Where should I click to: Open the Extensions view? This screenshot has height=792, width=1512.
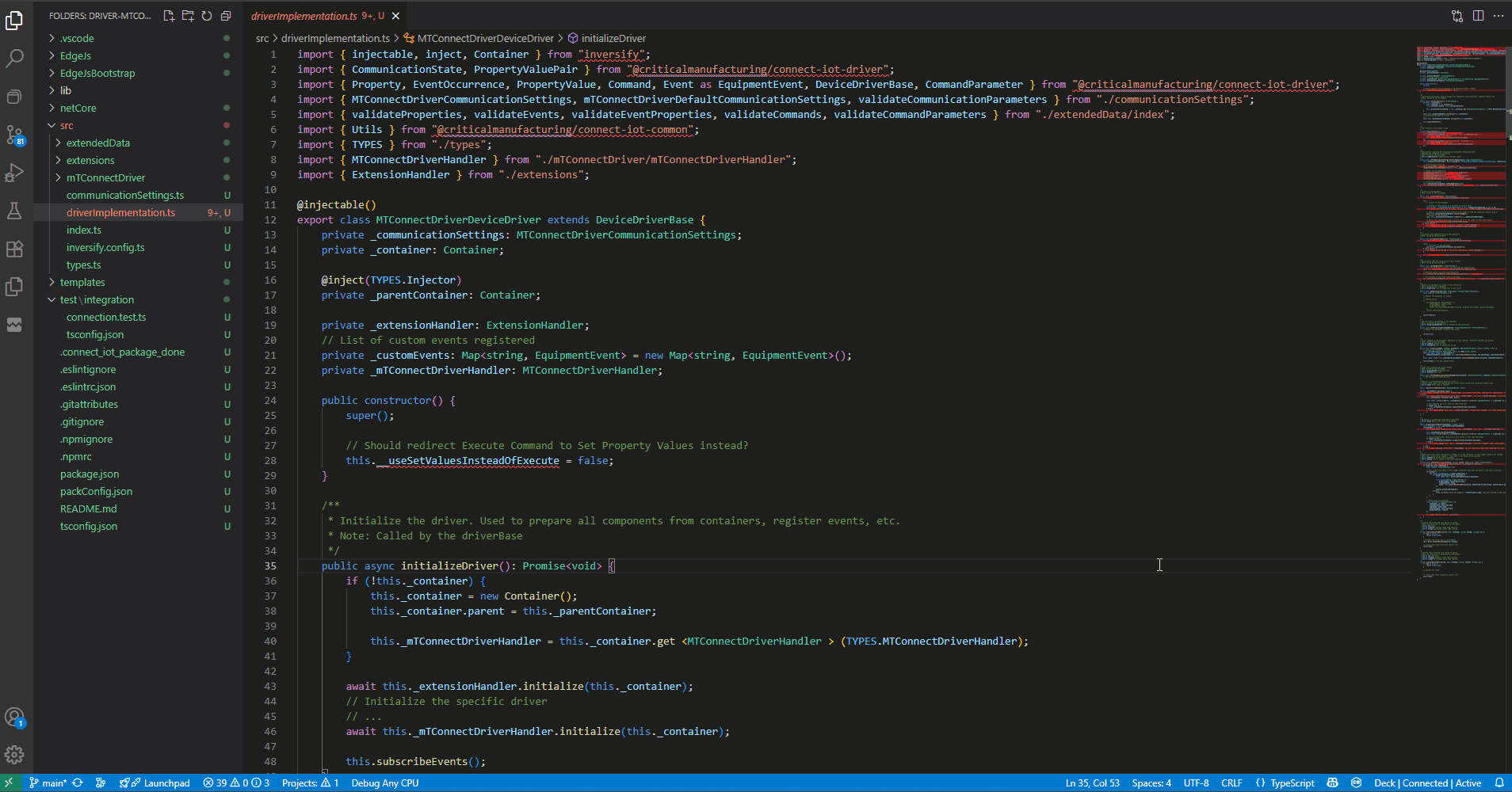[14, 249]
